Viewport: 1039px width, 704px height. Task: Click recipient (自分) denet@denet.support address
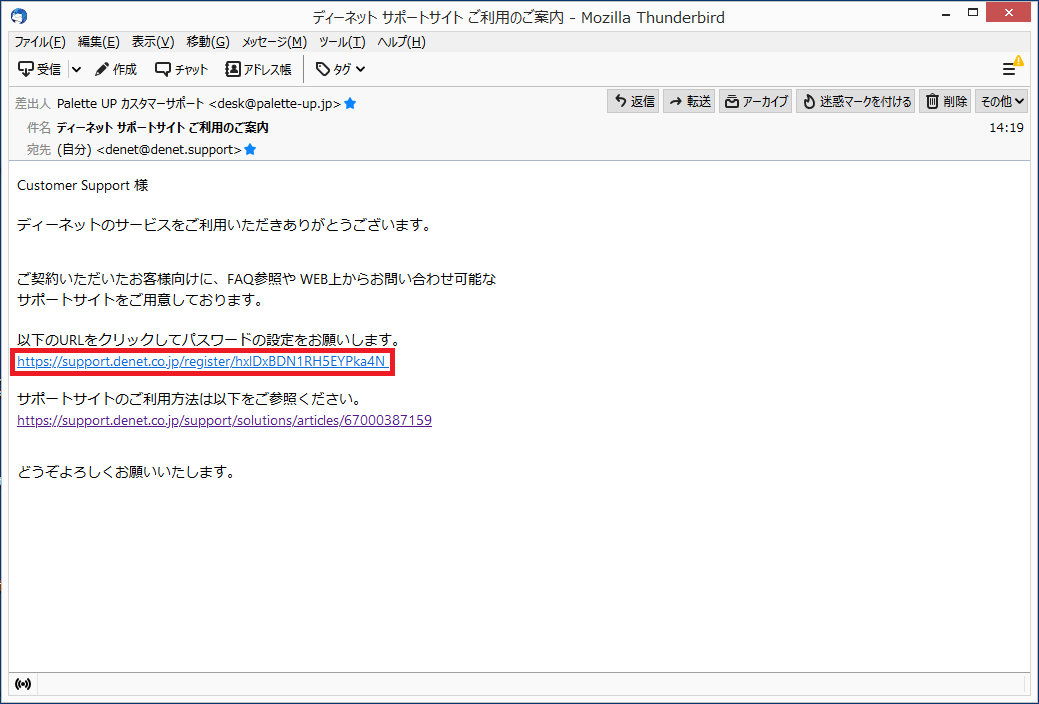click(149, 150)
